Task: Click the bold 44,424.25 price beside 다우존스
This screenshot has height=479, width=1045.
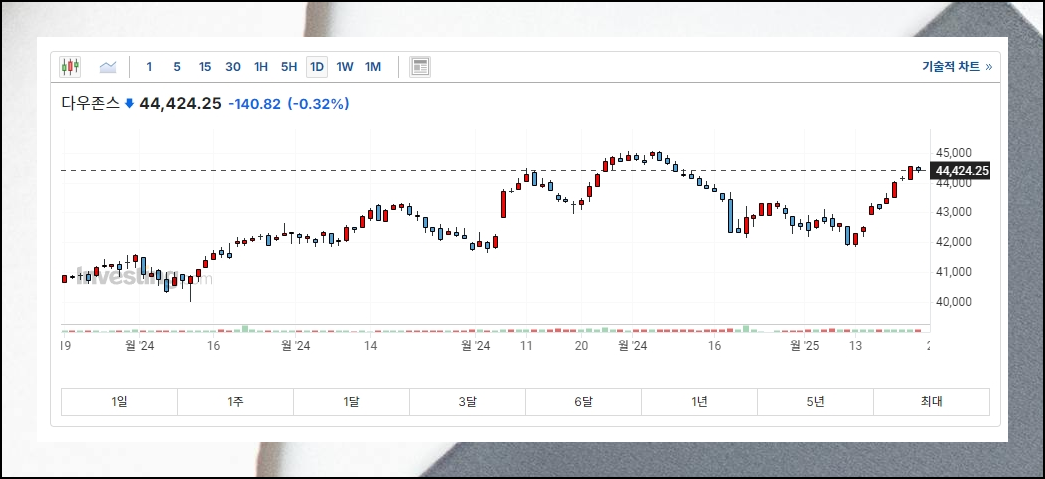Action: pos(180,104)
